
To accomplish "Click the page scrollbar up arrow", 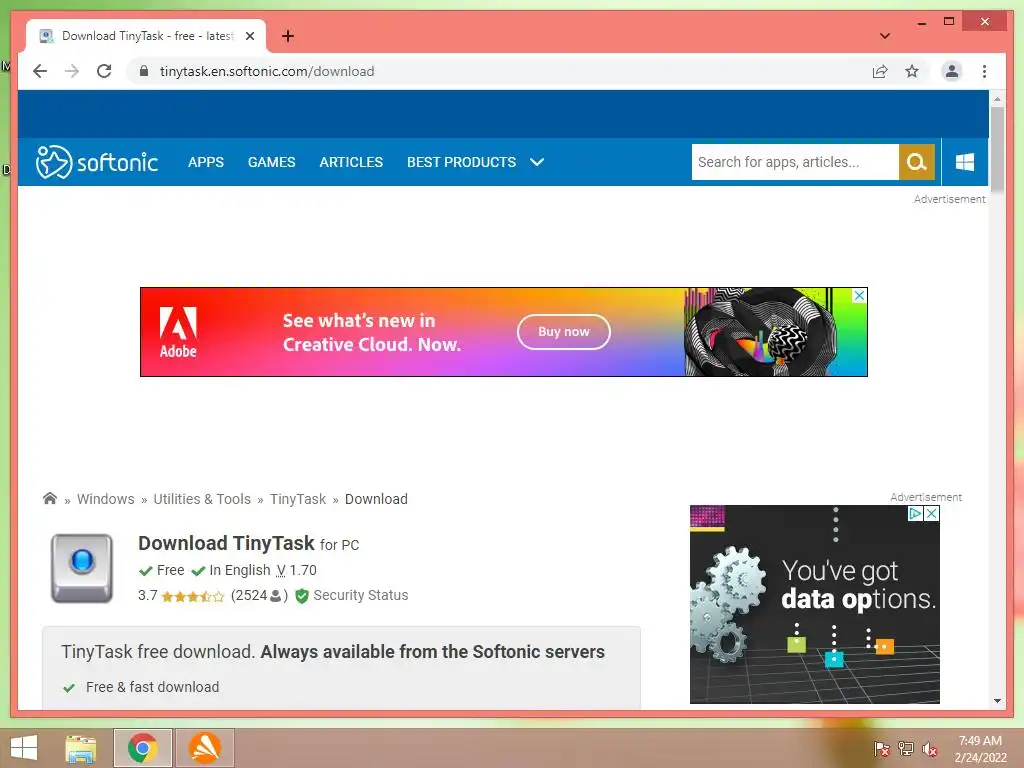I will 997,99.
